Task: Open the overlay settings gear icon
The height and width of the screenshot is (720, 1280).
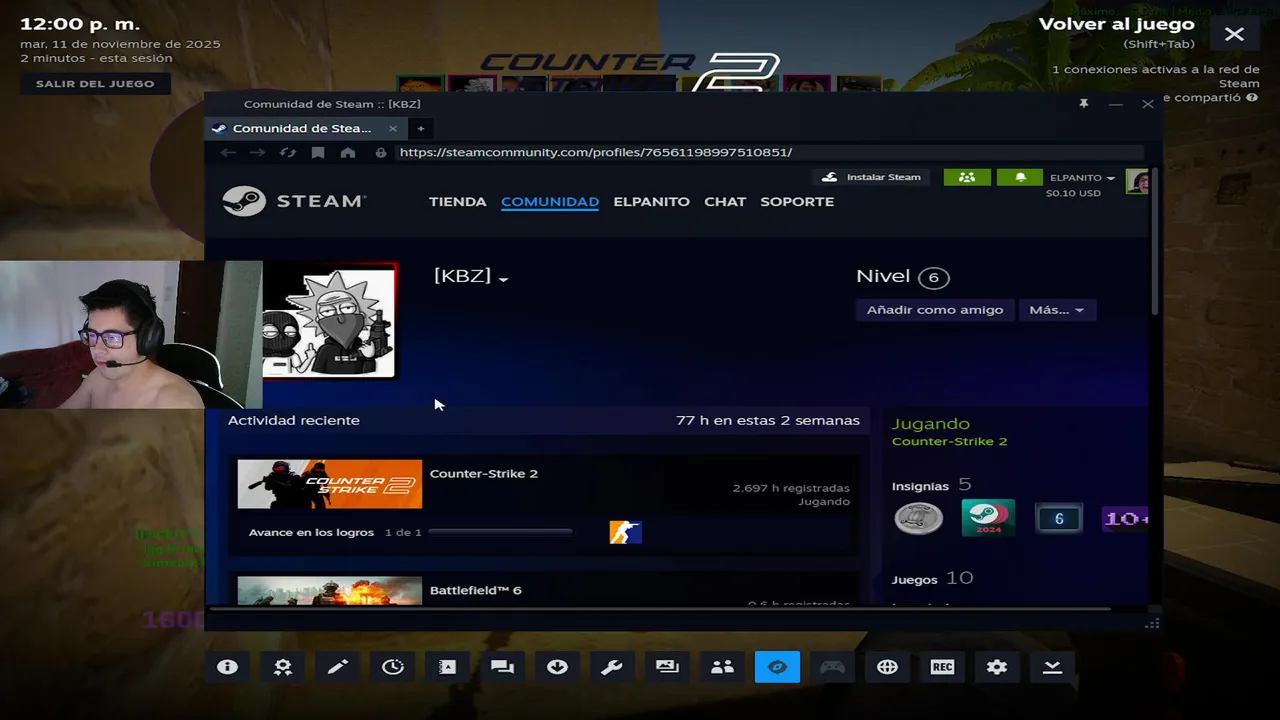Action: pyautogui.click(x=997, y=667)
